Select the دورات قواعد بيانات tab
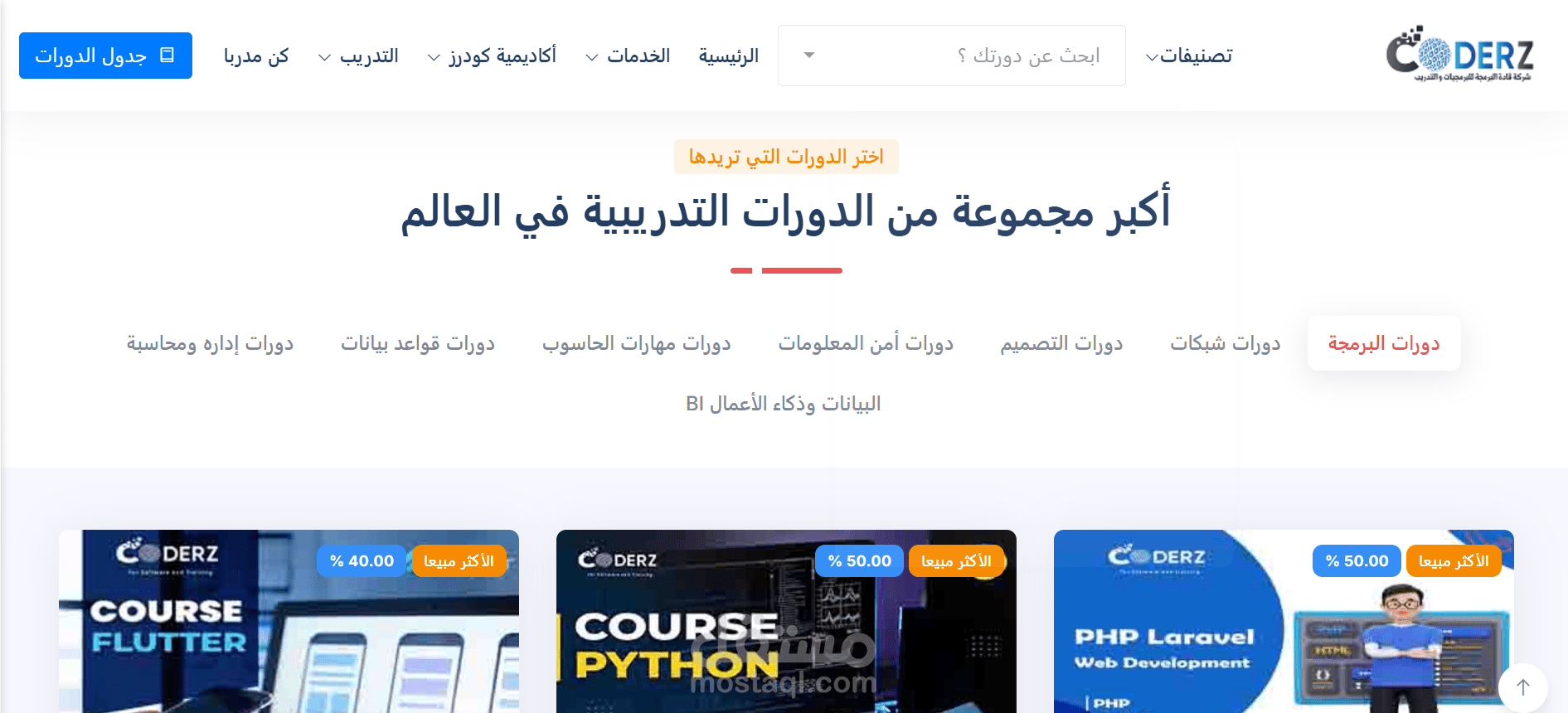The height and width of the screenshot is (713, 1568). [418, 343]
